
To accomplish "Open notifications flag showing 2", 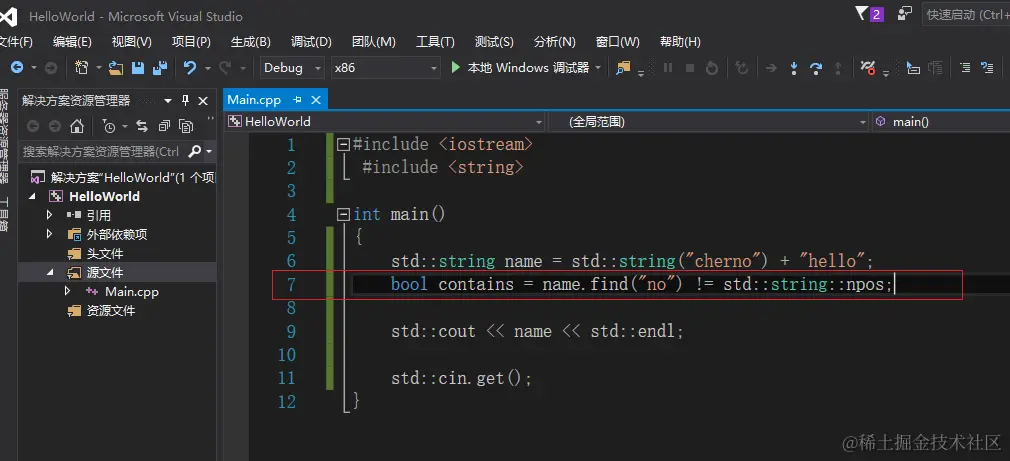I will (x=869, y=14).
